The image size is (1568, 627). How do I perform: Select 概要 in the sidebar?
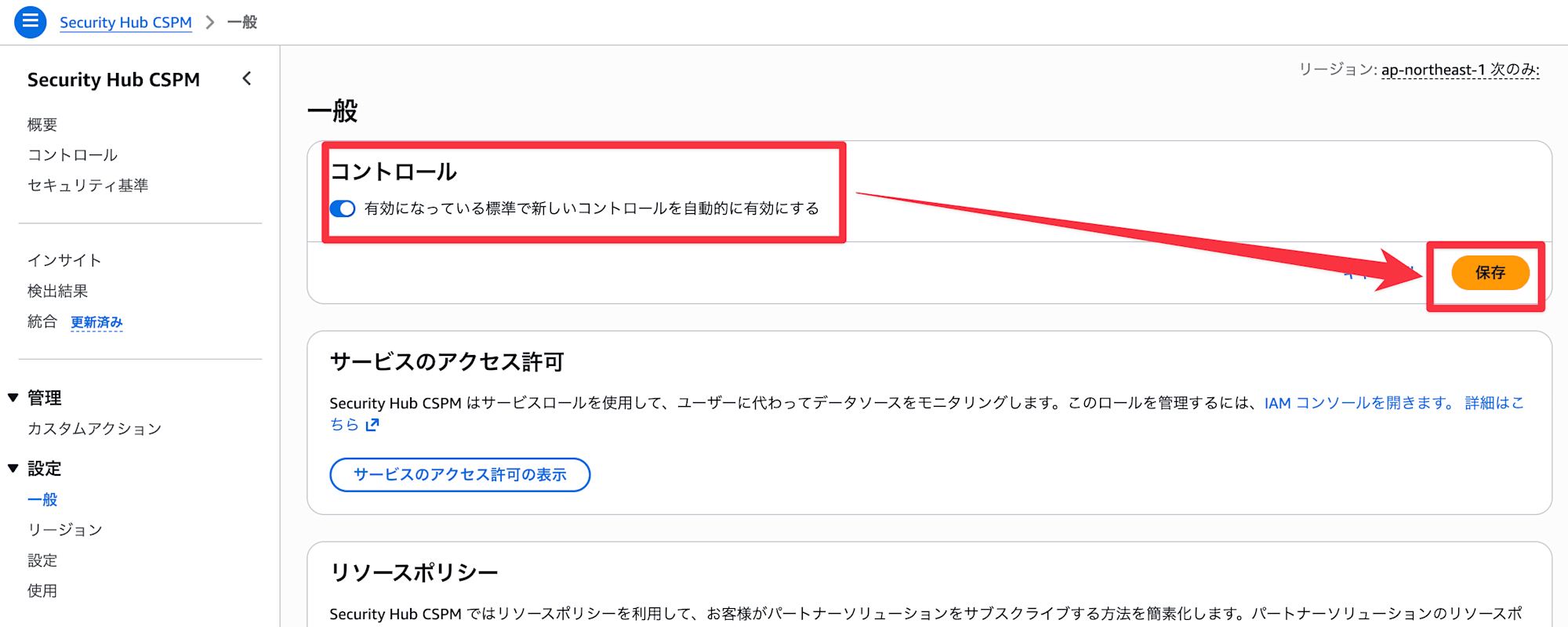coord(42,125)
